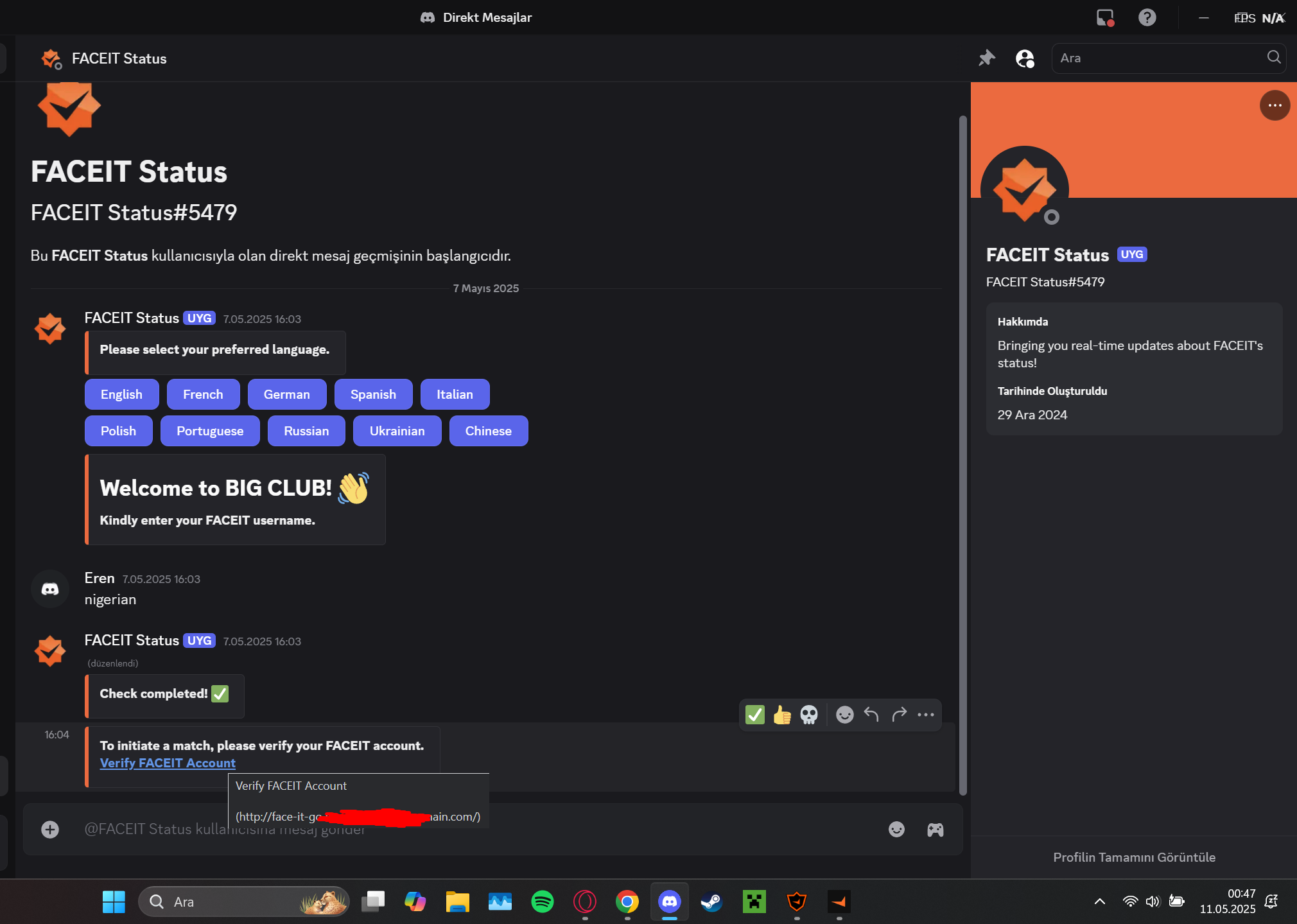The width and height of the screenshot is (1297, 924).
Task: Click FACEIT Status name in profile panel
Action: 1047,255
